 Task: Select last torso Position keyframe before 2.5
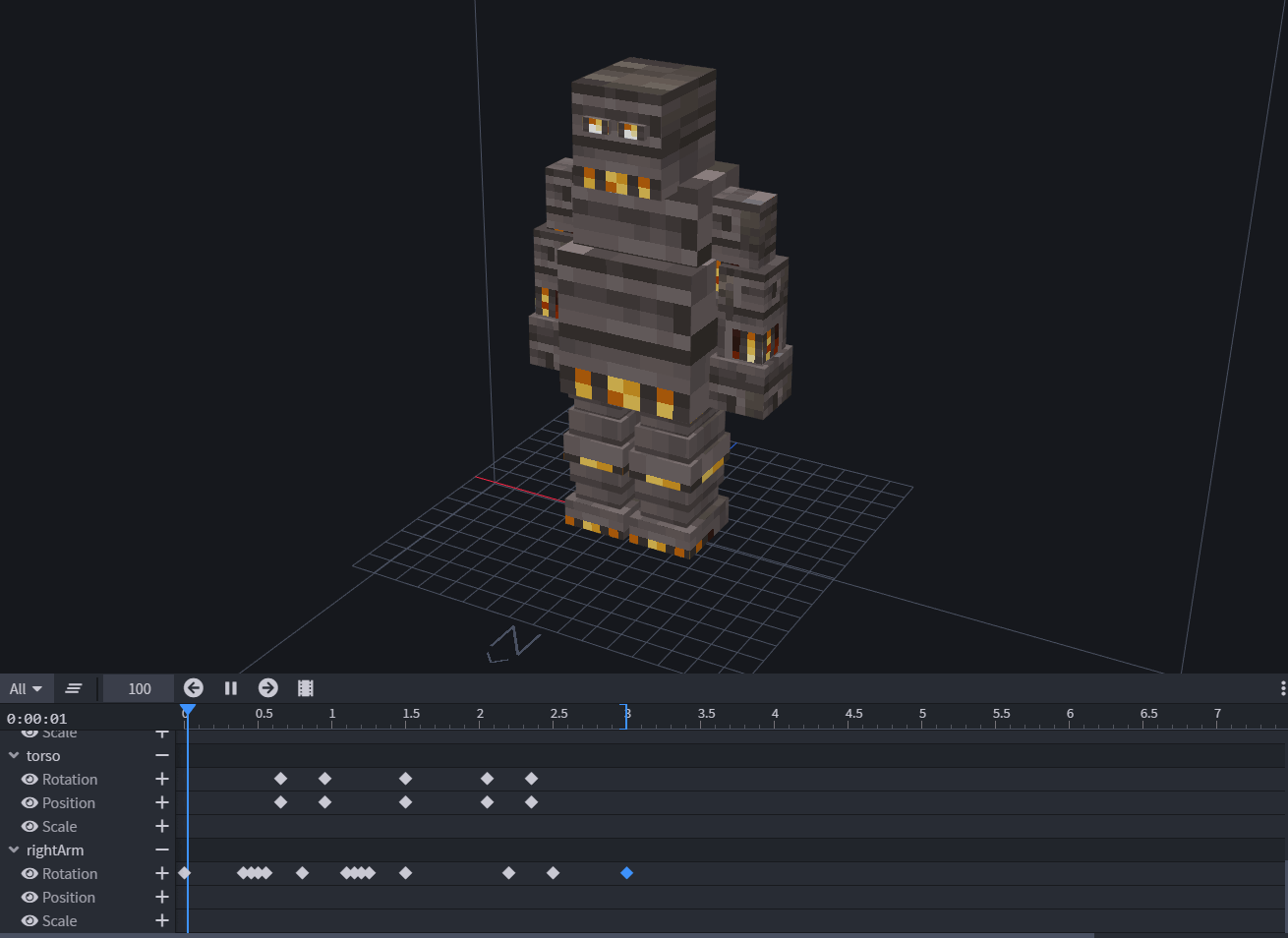tap(532, 802)
